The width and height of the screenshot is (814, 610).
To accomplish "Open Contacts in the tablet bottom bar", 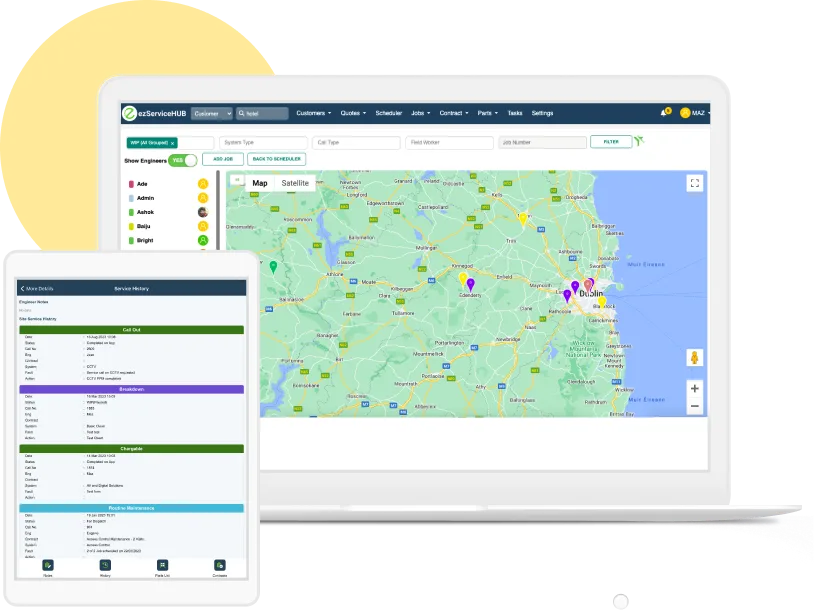I will pos(220,567).
